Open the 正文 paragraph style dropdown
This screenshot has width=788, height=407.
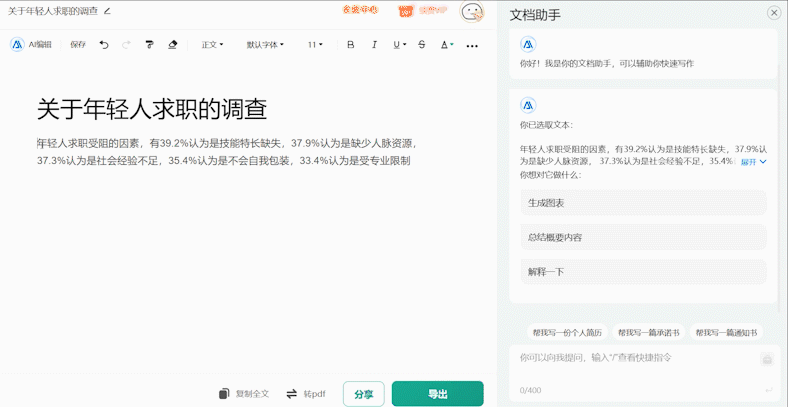212,45
